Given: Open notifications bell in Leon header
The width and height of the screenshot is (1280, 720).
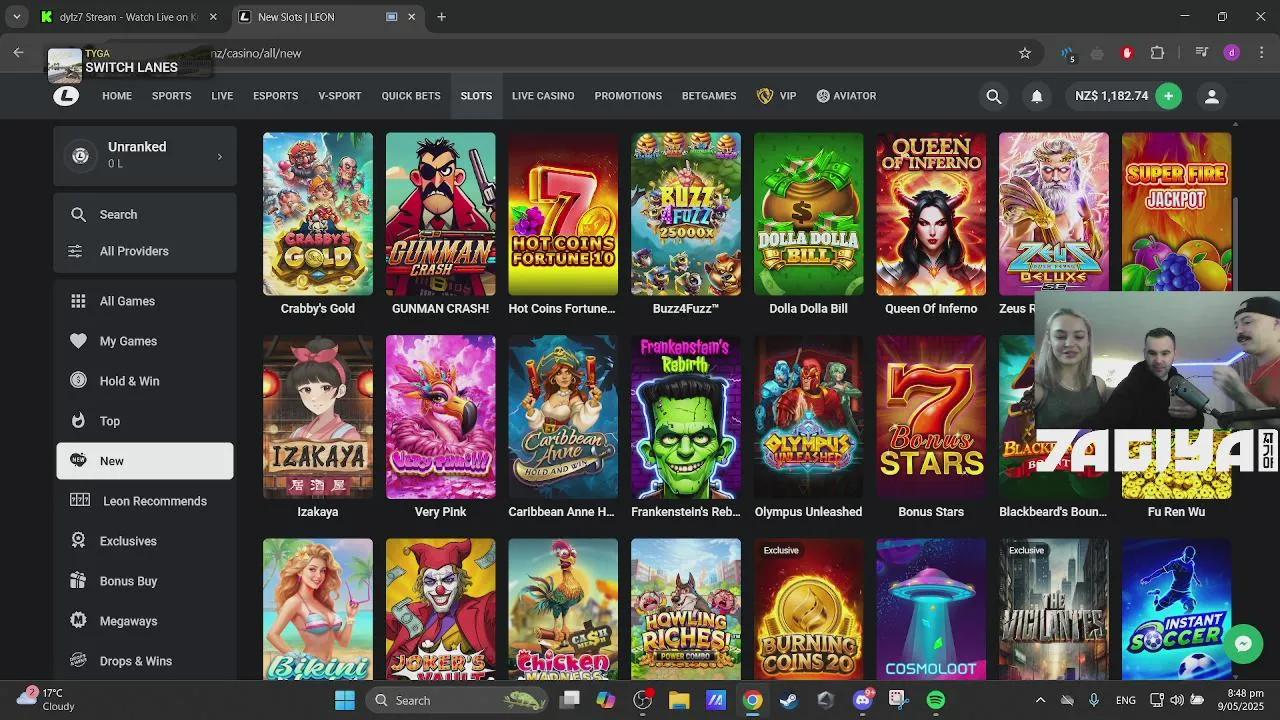Looking at the screenshot, I should 1037,96.
